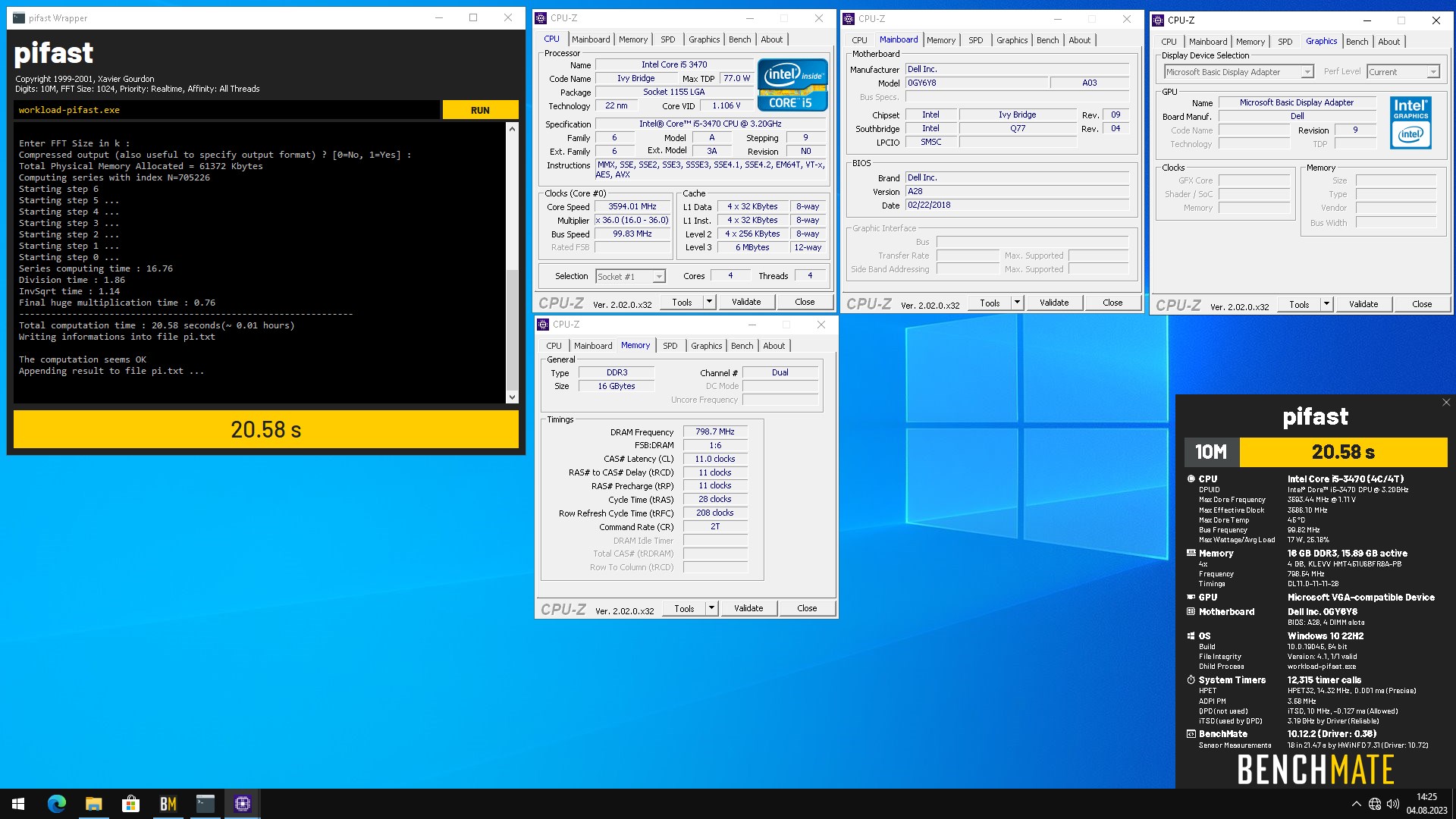This screenshot has width=1456, height=819.
Task: Click Microsoft Basic Display Adapter GPU name
Action: click(1296, 102)
